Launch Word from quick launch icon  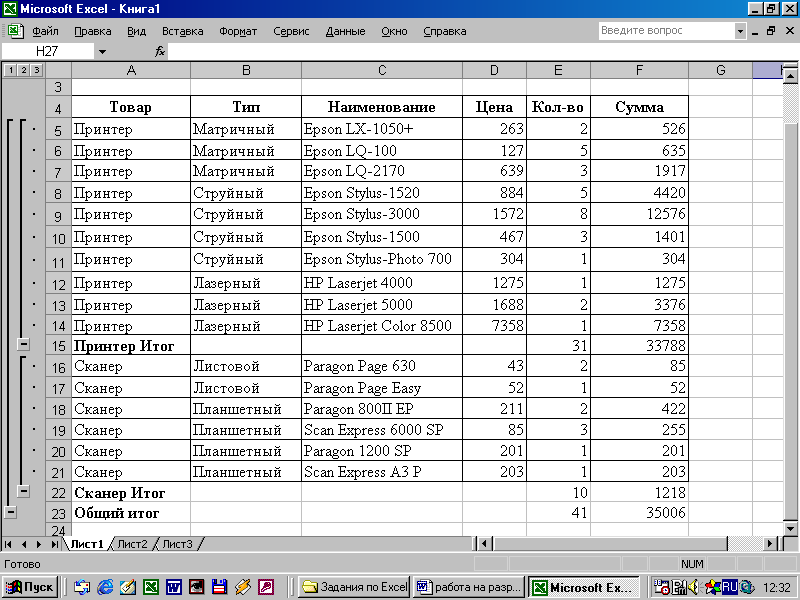point(173,587)
